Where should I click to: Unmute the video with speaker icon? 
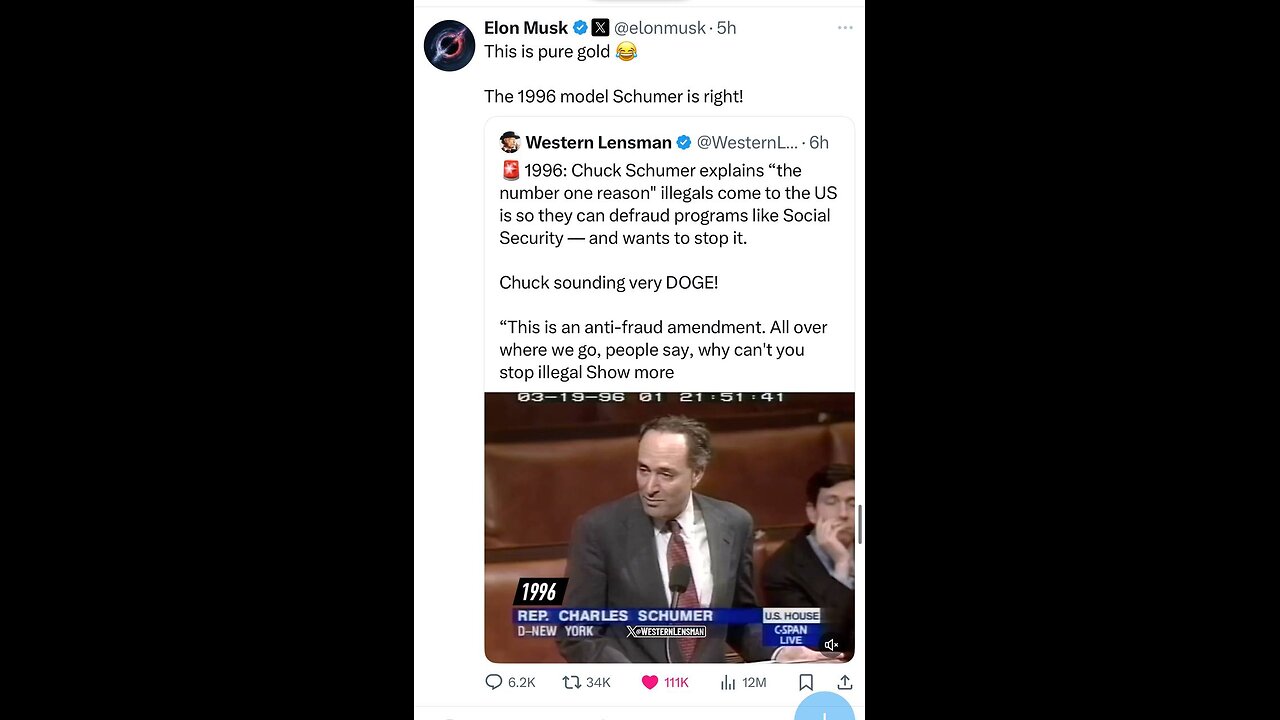832,645
